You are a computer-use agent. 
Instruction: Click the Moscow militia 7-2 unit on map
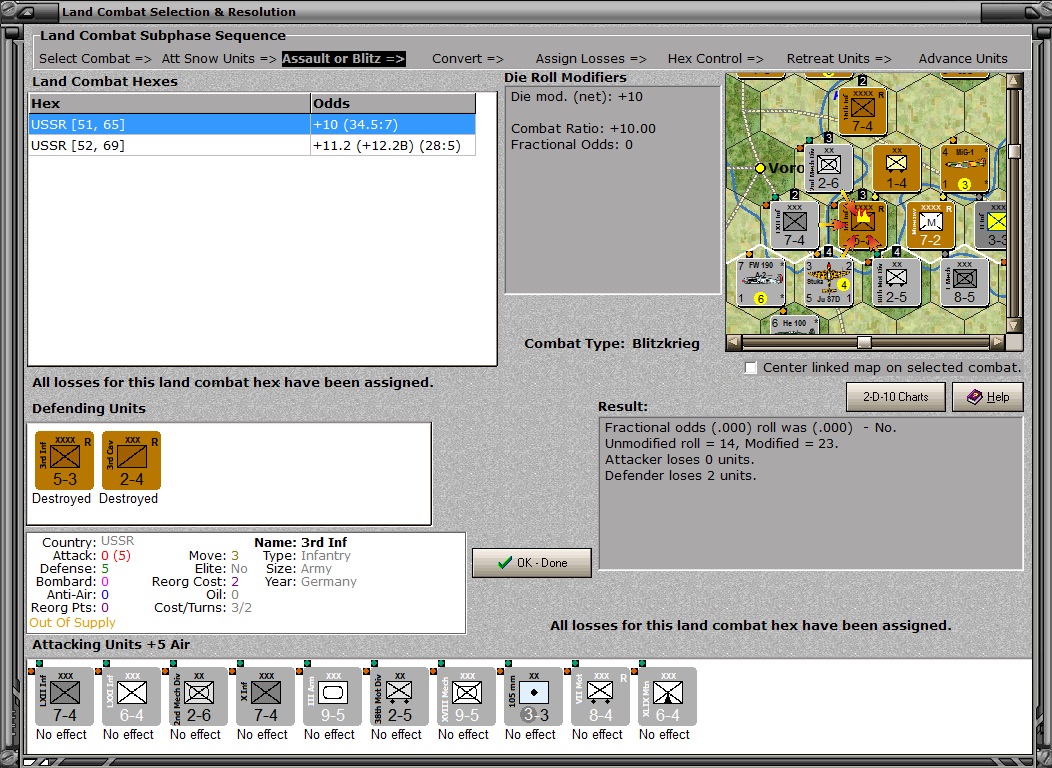click(931, 225)
